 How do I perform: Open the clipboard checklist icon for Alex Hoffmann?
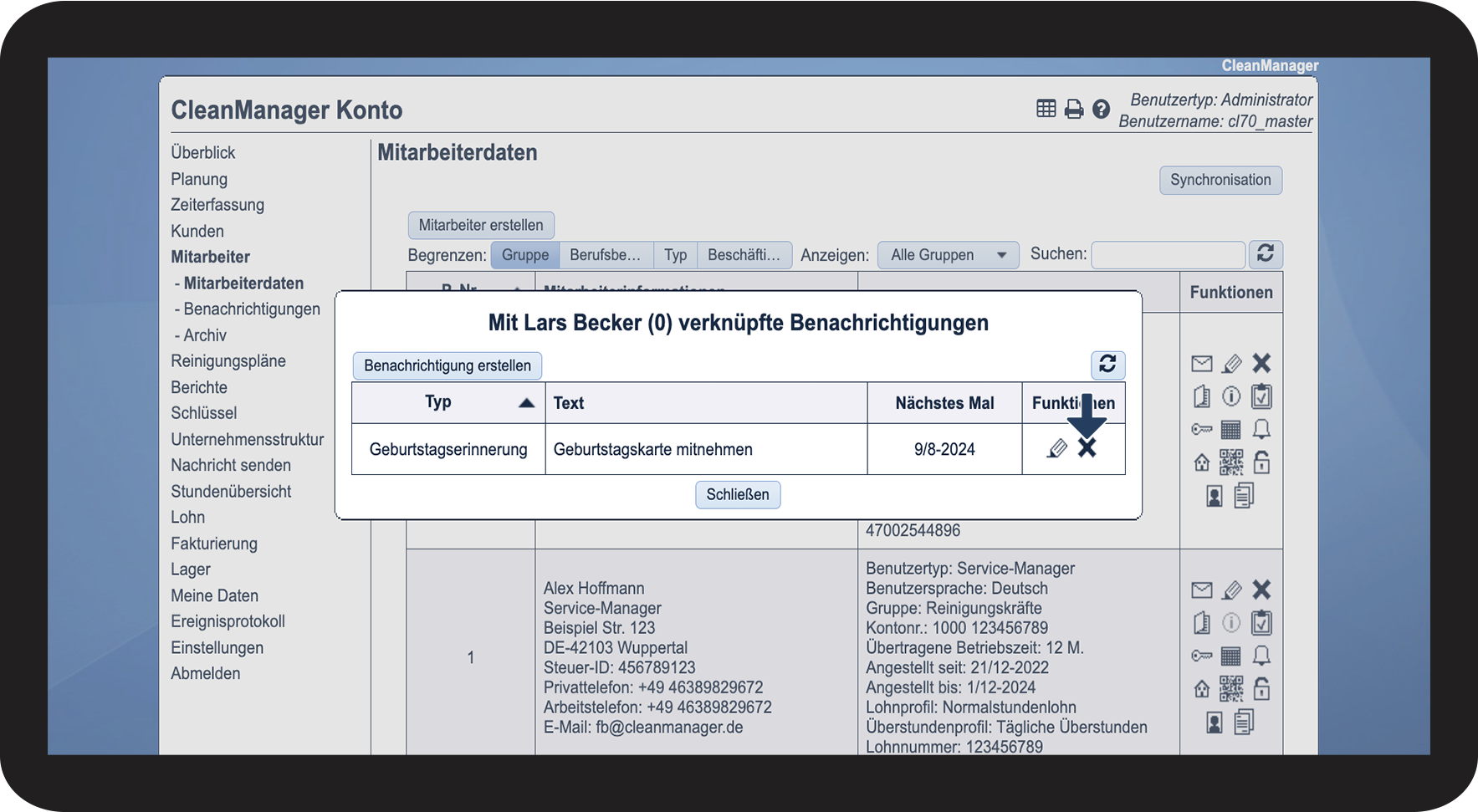pyautogui.click(x=1261, y=623)
